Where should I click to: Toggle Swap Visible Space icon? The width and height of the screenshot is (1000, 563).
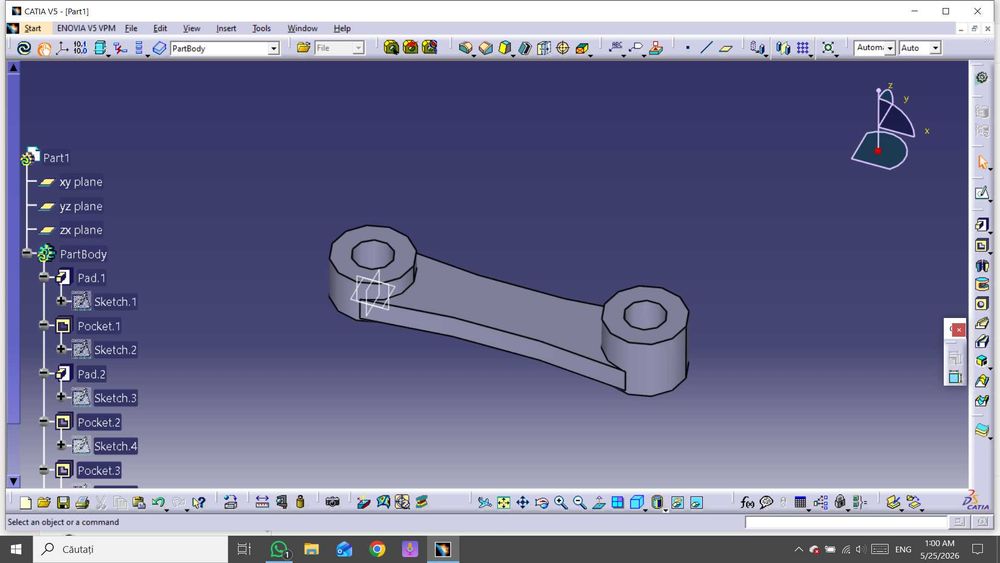pyautogui.click(x=696, y=502)
